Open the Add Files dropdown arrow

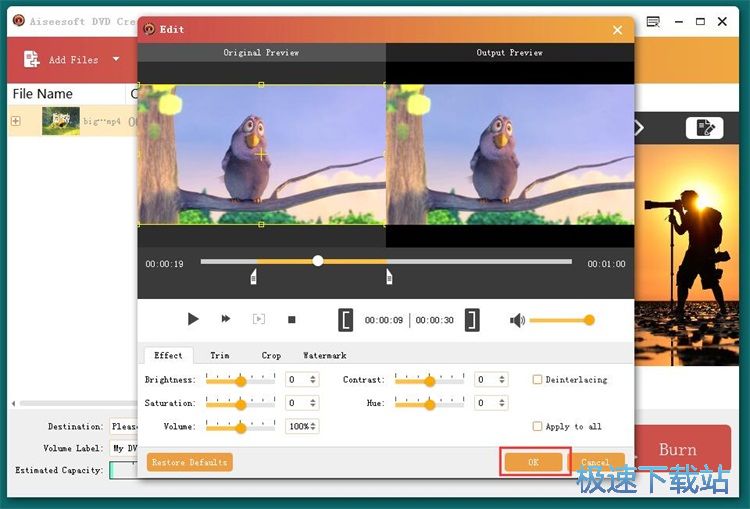116,59
